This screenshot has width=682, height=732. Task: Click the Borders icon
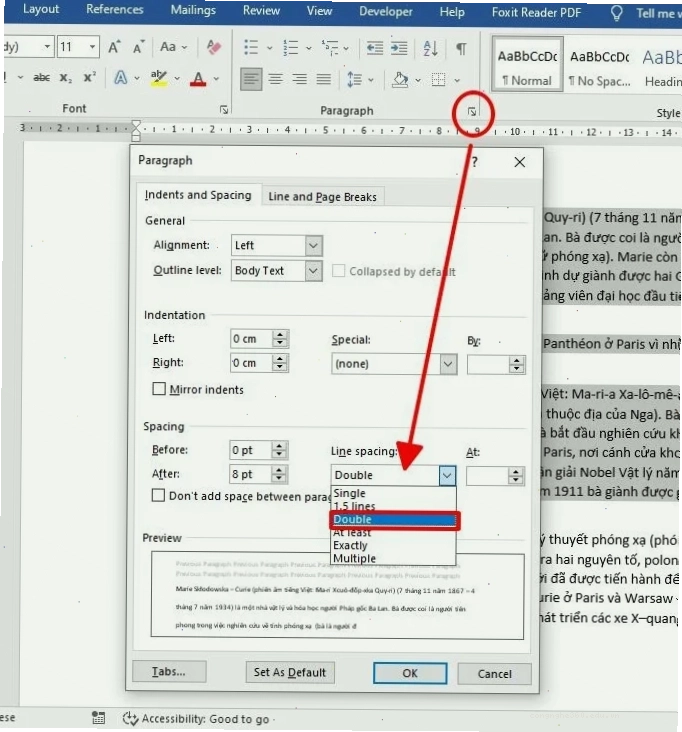[x=438, y=79]
